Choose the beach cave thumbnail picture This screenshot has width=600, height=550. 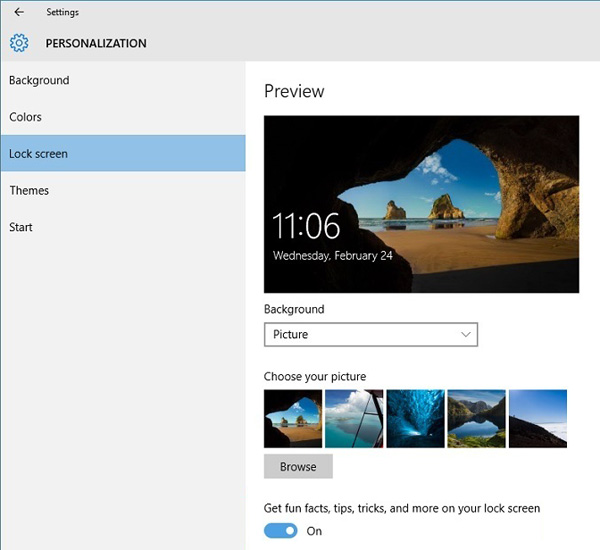tap(293, 419)
